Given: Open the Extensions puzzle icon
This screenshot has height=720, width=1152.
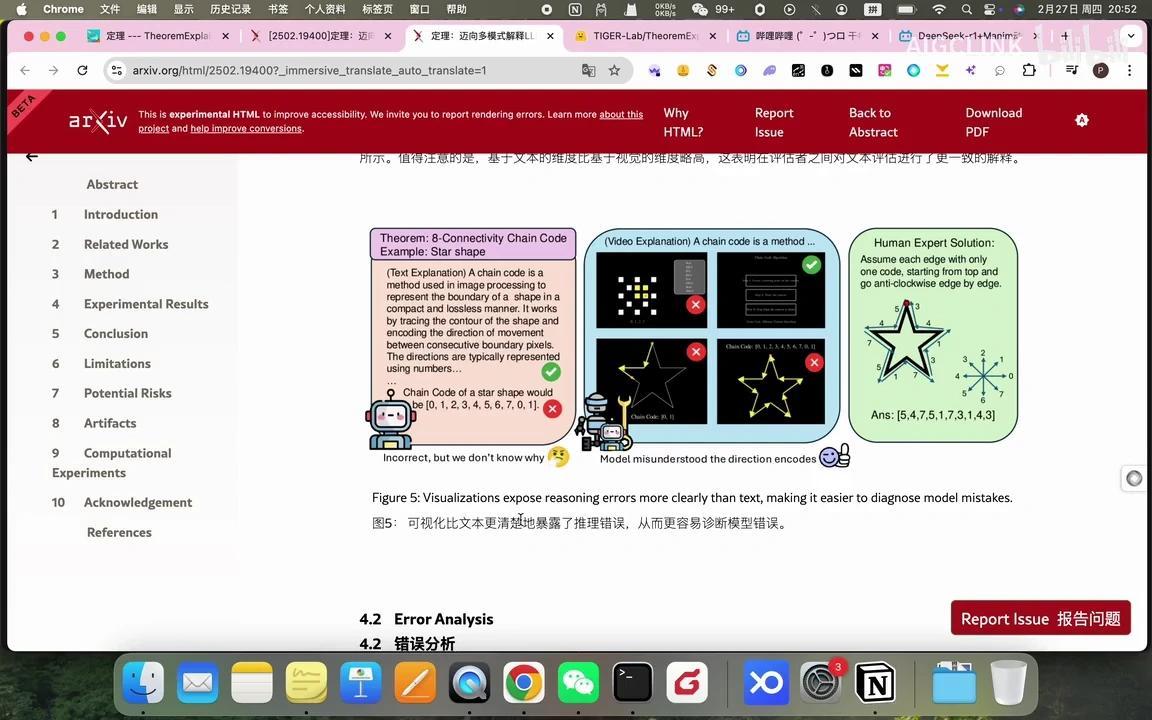Looking at the screenshot, I should pyautogui.click(x=1029, y=71).
